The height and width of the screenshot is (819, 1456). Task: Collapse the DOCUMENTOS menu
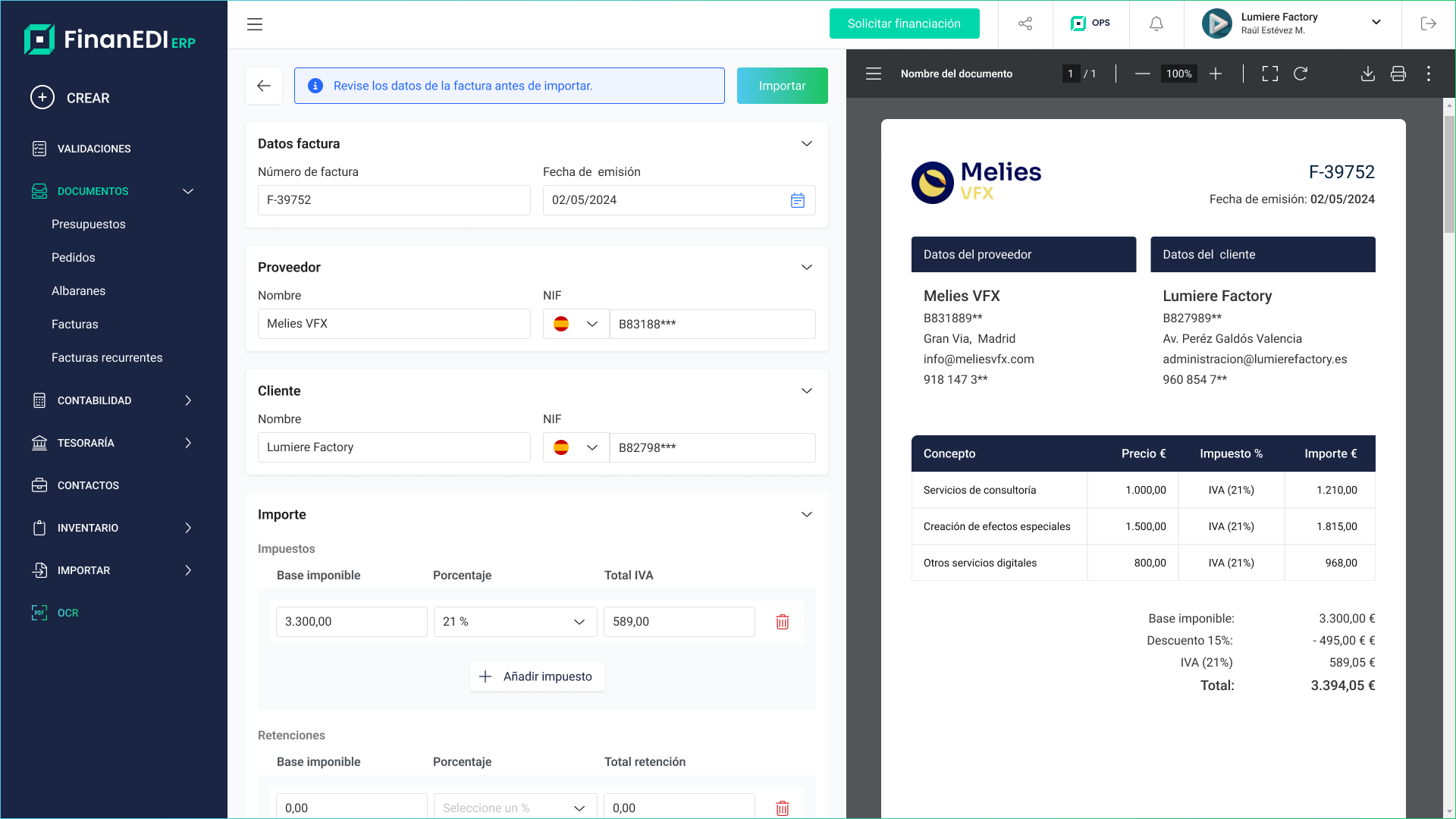(x=188, y=191)
